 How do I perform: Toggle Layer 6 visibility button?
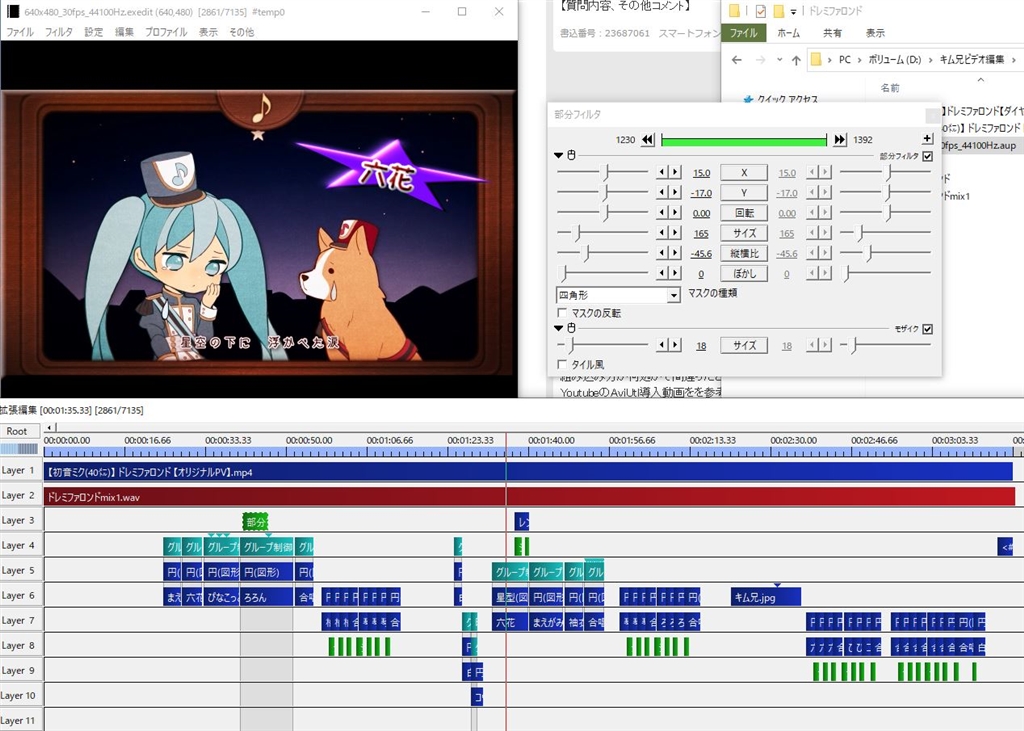20,596
